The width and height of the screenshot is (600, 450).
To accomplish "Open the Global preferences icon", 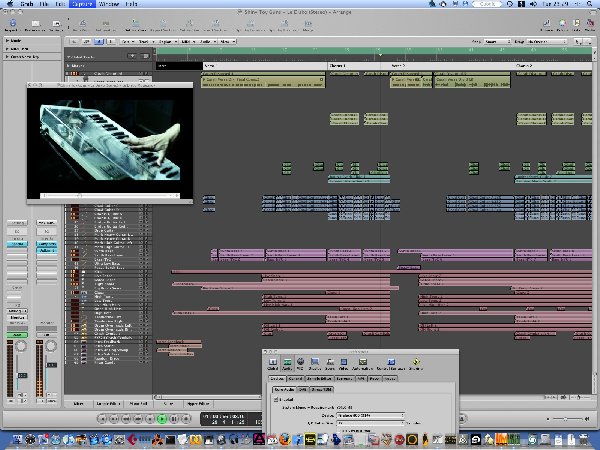I will (x=271, y=364).
